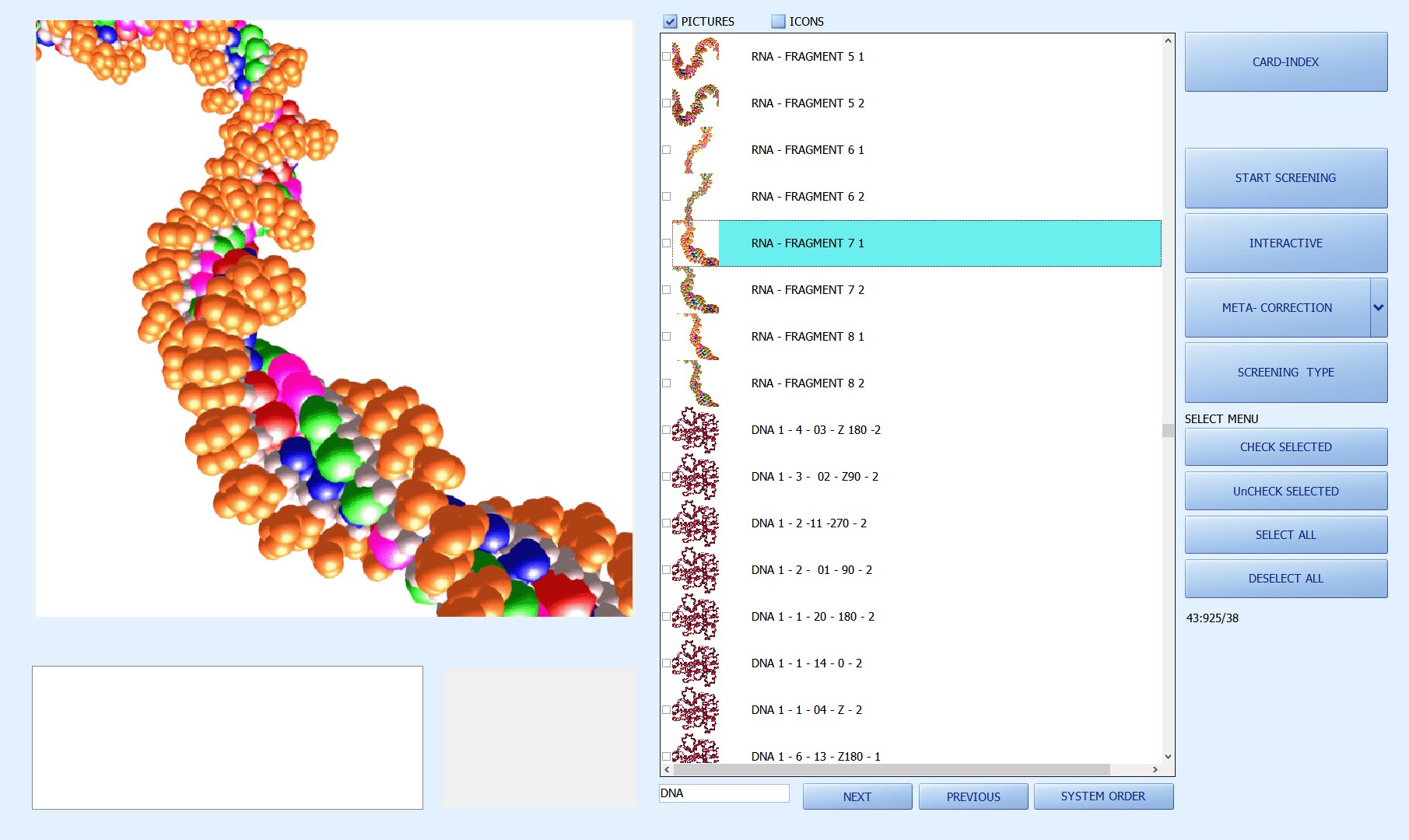Click the horizontal scrollbar thumb
The width and height of the screenshot is (1409, 840).
point(892,769)
